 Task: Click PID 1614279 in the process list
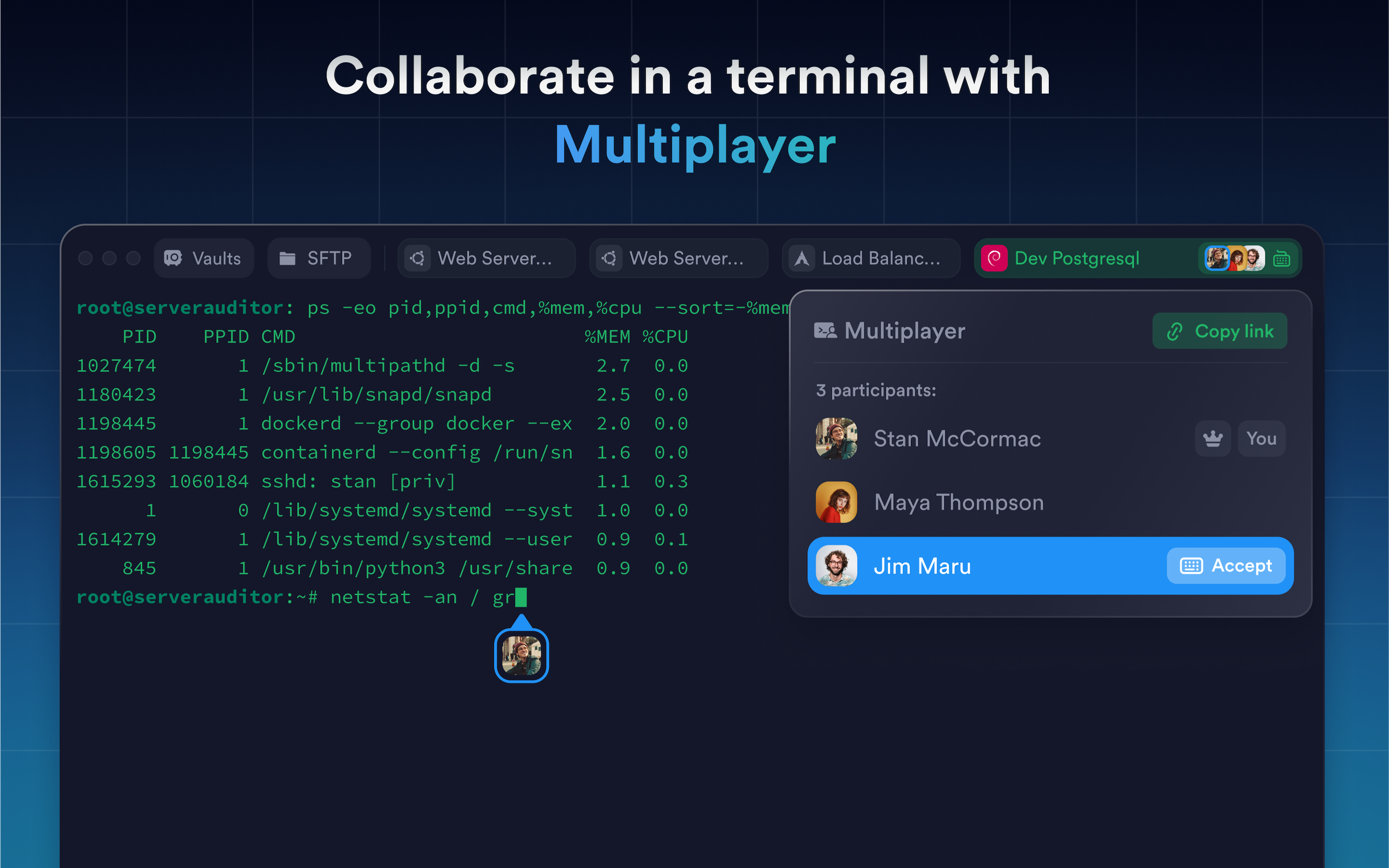tap(117, 539)
